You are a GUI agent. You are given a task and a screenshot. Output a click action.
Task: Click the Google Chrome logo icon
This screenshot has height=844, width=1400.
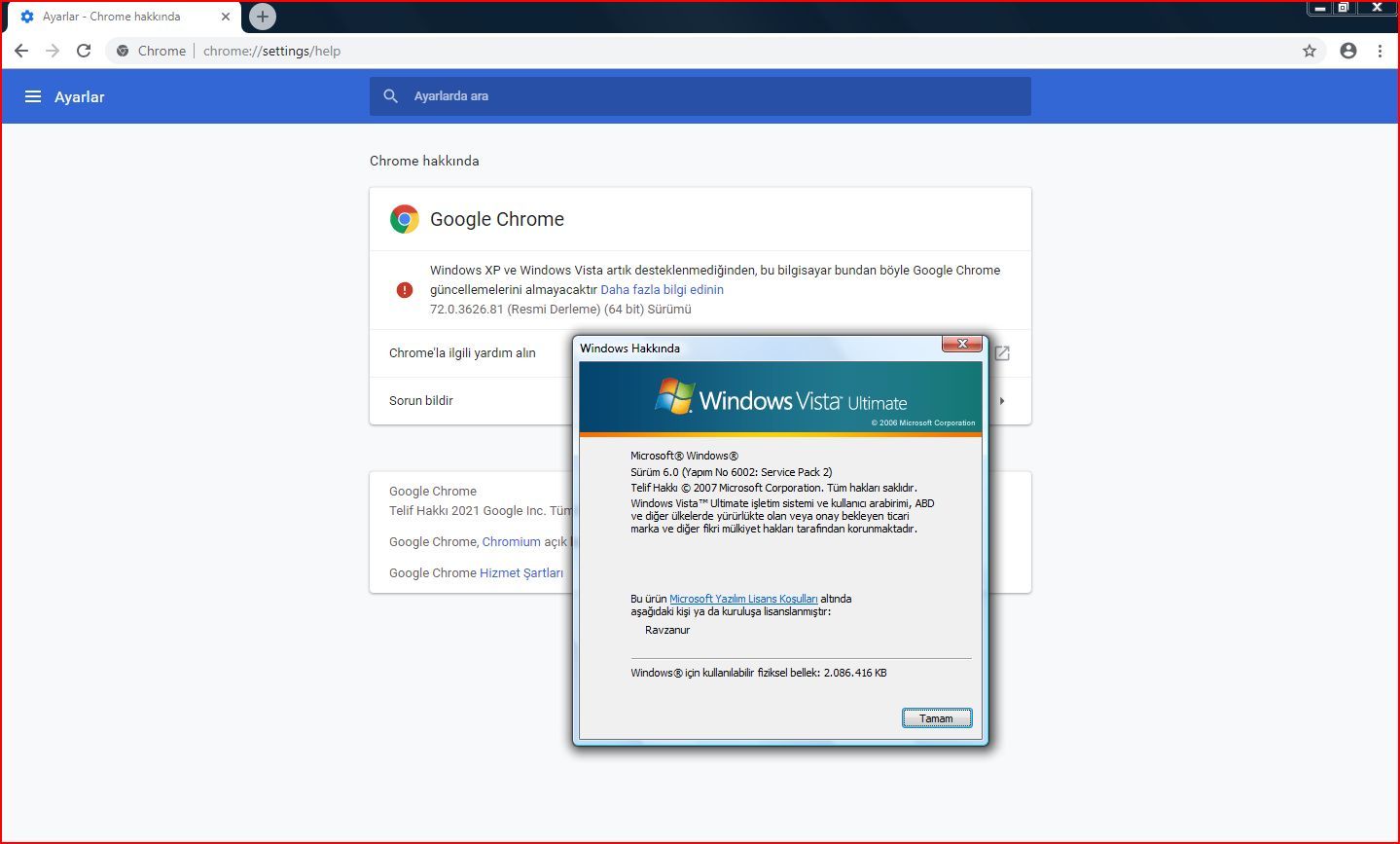coord(405,219)
